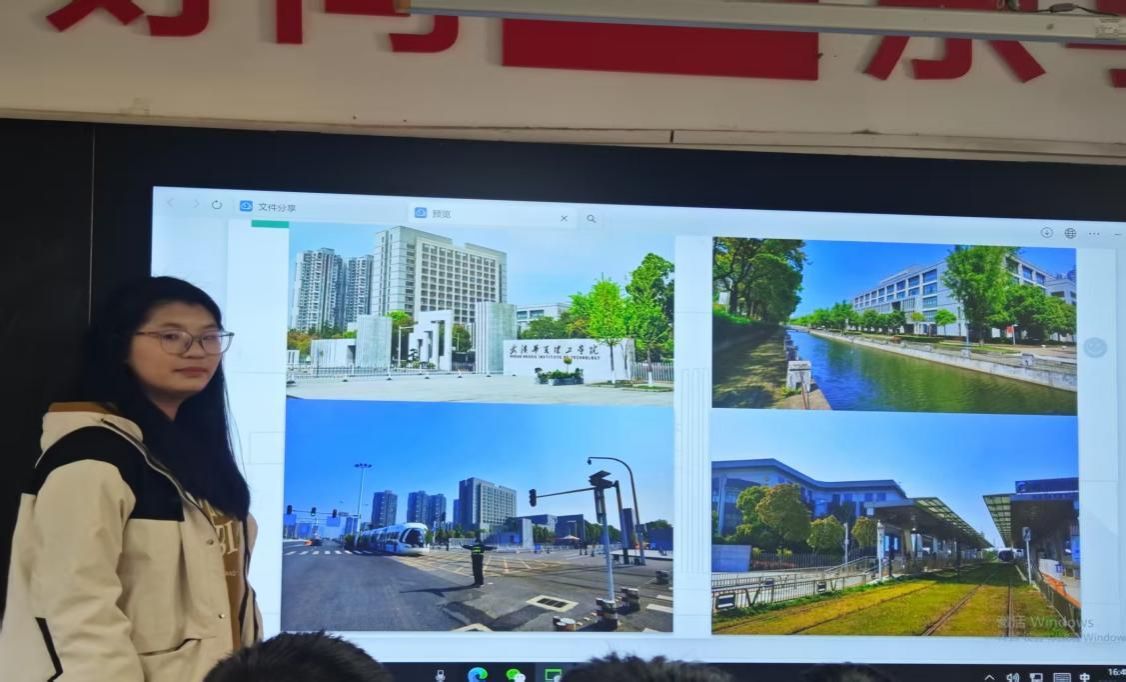Open the three-dot more options menu
This screenshot has height=682, width=1126.
point(1095,234)
